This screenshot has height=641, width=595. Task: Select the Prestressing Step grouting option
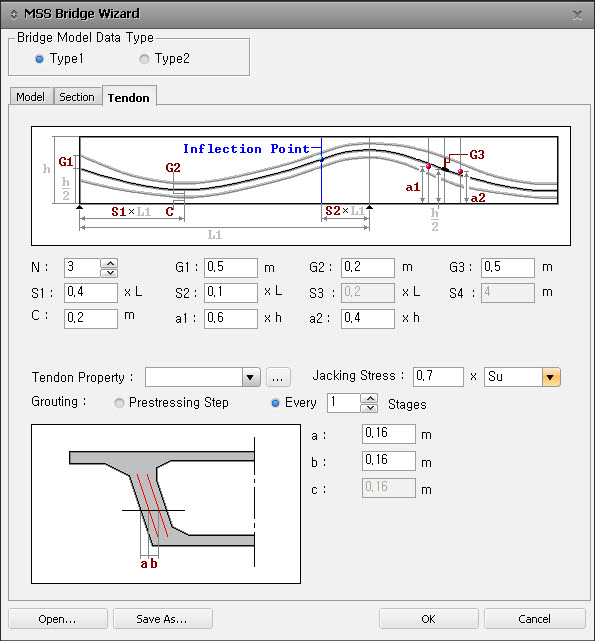[x=119, y=403]
